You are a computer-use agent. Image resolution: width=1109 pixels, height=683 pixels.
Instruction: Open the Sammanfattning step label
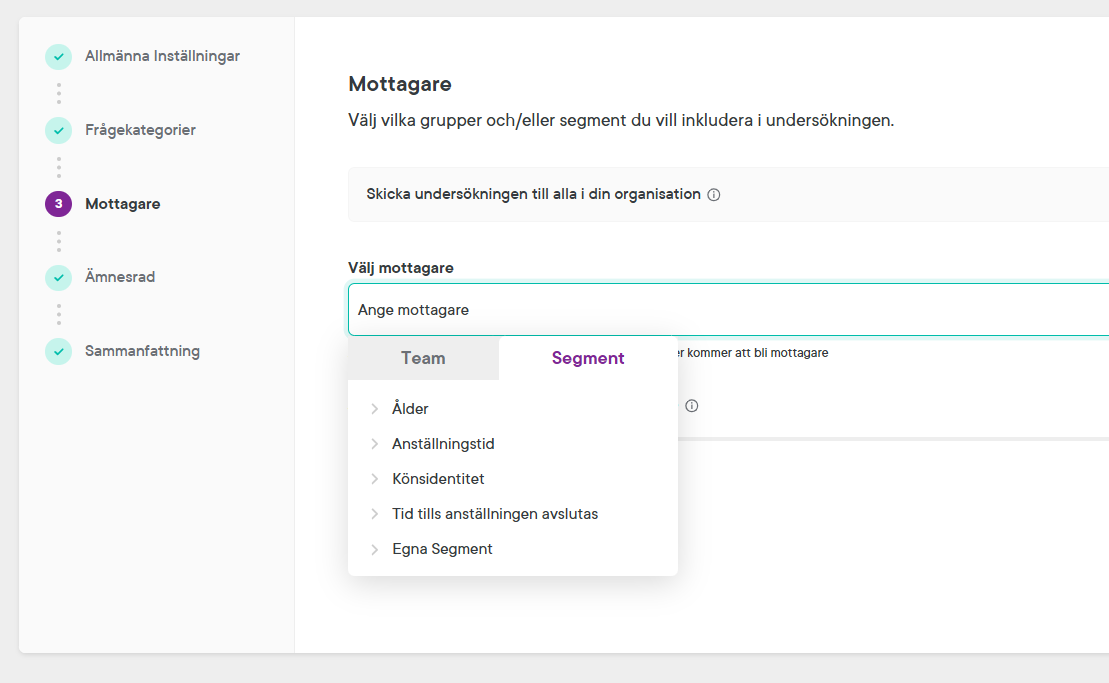[142, 351]
